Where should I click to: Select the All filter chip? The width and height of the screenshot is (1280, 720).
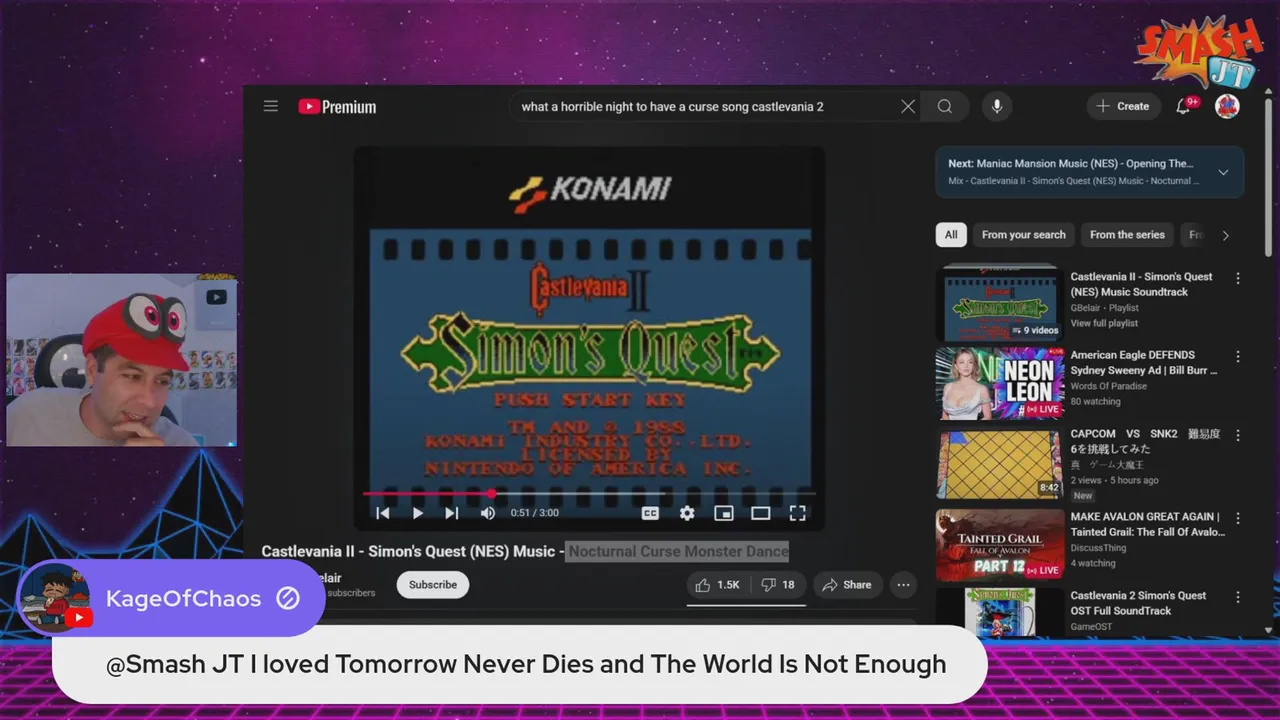[951, 235]
